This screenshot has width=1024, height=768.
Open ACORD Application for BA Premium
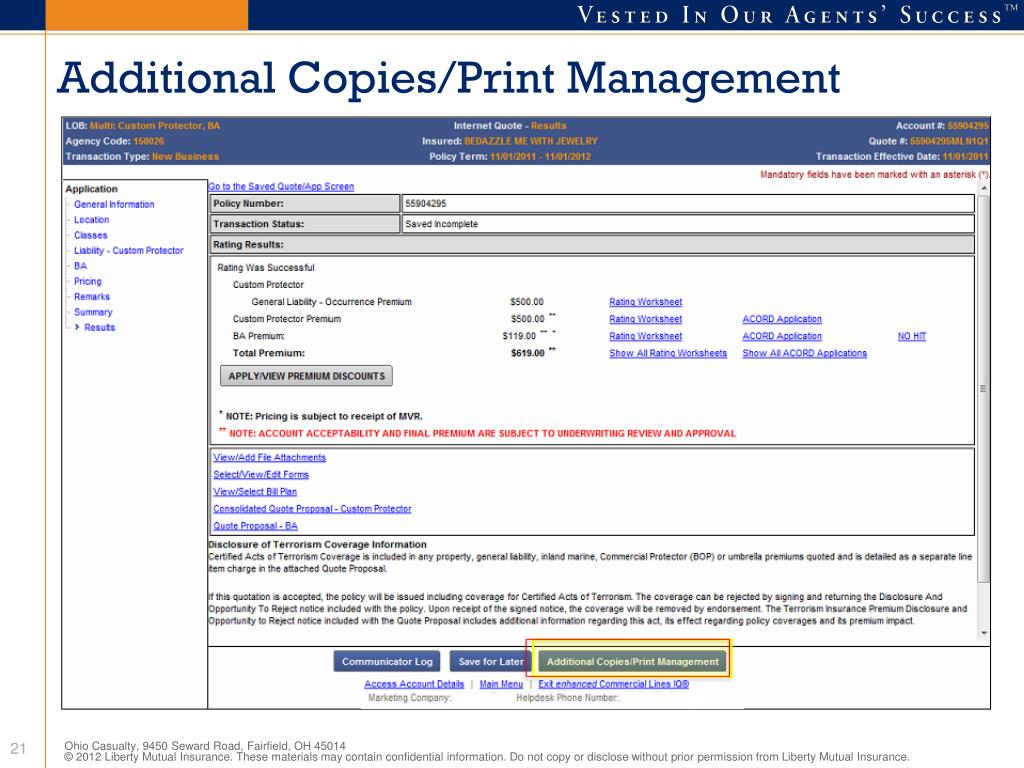click(782, 336)
